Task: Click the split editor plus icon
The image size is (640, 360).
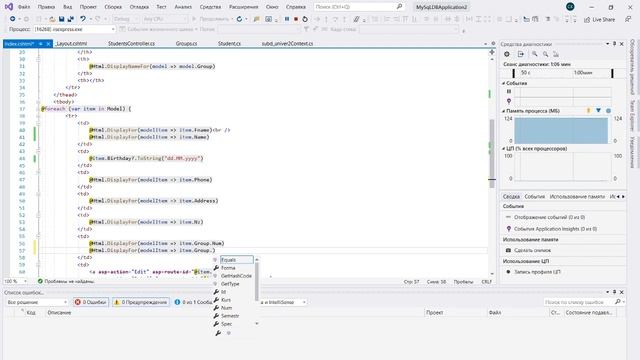Action: (x=492, y=52)
